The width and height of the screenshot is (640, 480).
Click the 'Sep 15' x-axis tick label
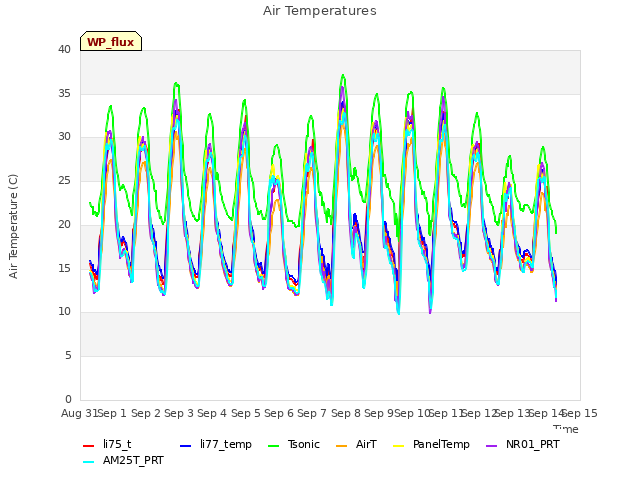click(x=580, y=413)
